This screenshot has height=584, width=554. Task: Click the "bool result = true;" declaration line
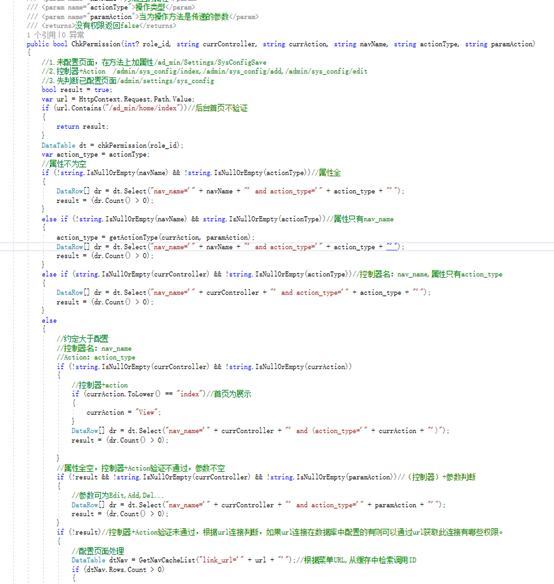(x=77, y=90)
